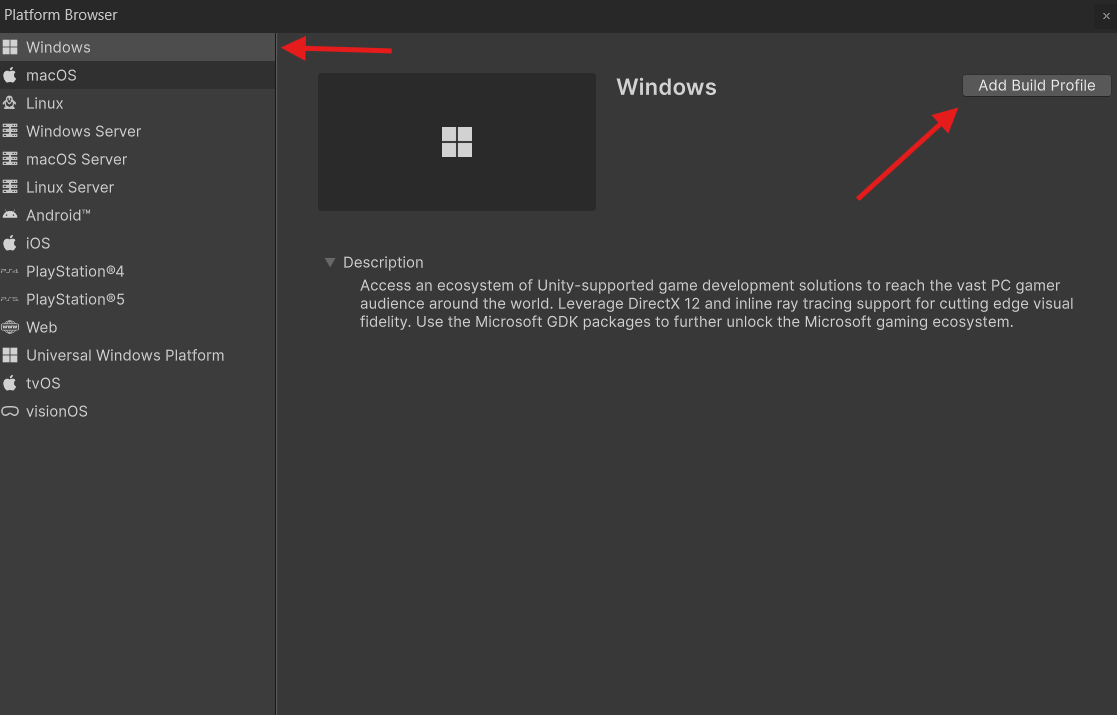Click the PlayStation 5 logo icon
The image size is (1117, 715).
tap(10, 299)
